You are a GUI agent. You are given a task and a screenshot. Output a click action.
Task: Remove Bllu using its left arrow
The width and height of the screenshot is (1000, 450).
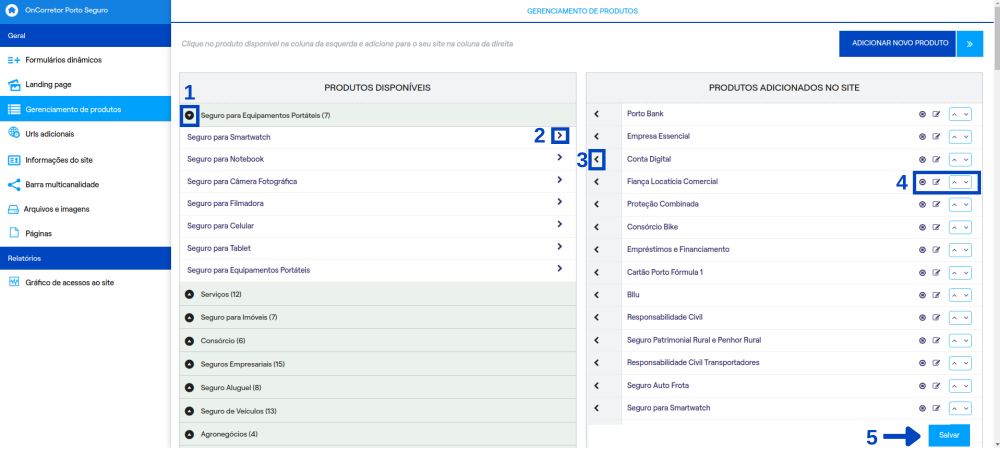click(597, 295)
